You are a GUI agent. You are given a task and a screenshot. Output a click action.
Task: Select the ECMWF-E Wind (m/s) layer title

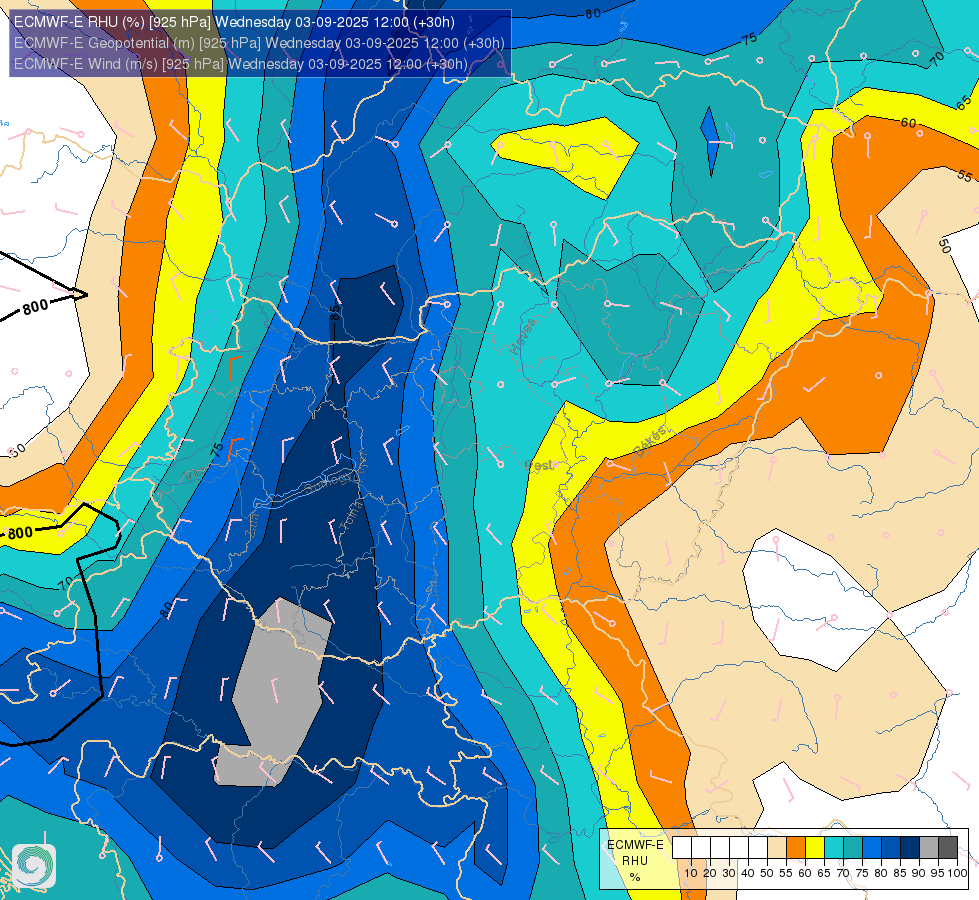pyautogui.click(x=240, y=64)
